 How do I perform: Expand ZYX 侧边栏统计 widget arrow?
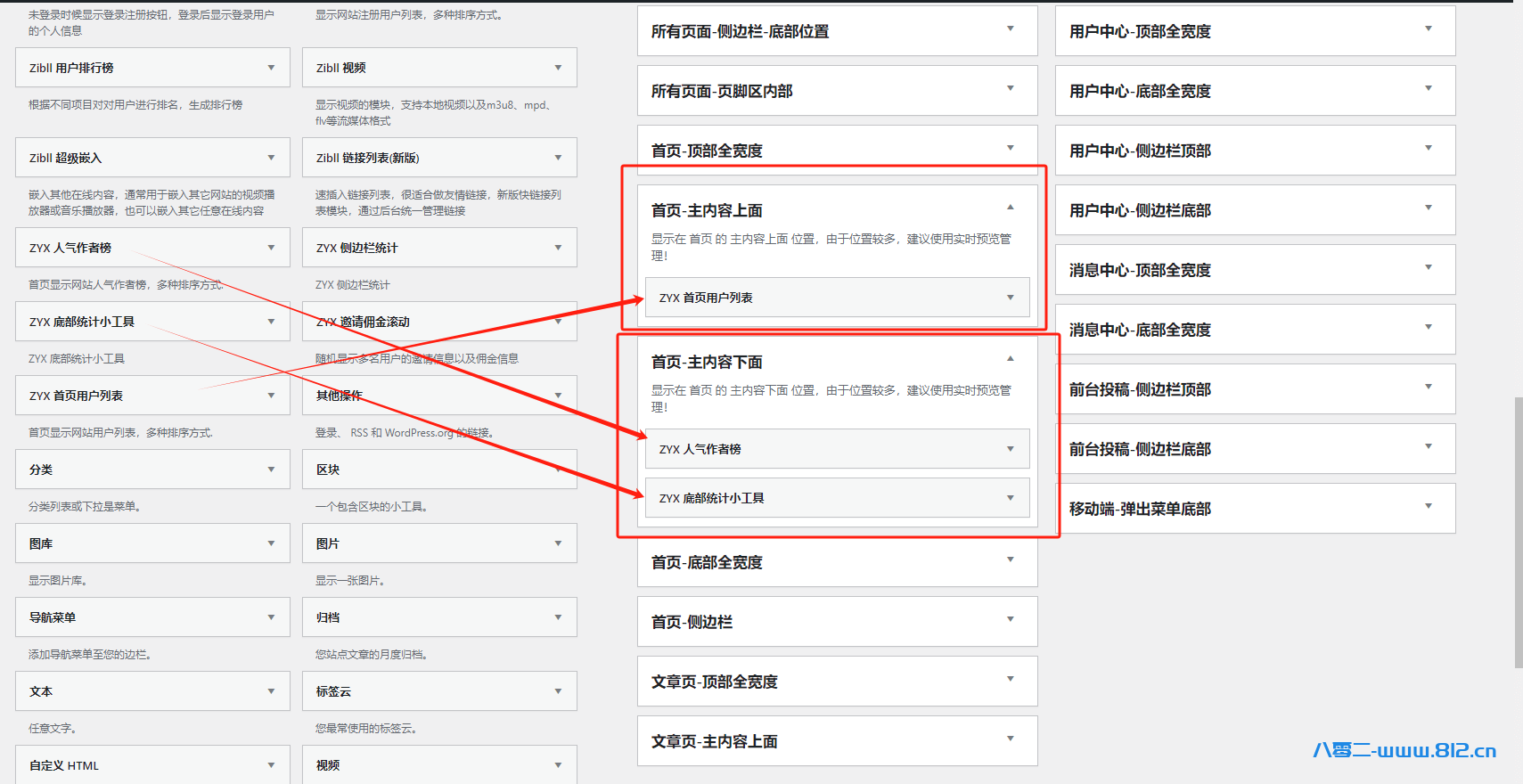point(558,248)
